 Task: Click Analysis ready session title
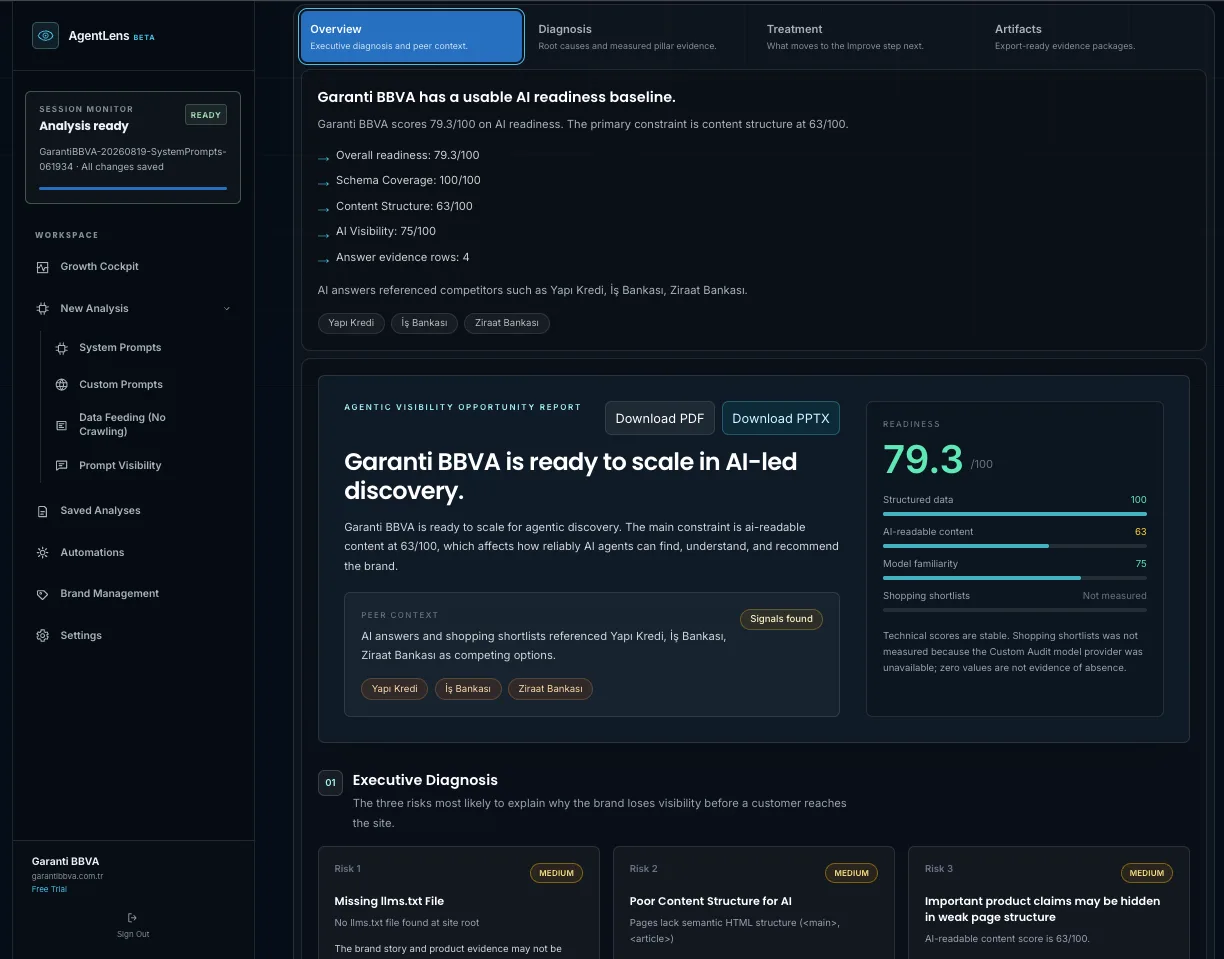(x=84, y=126)
